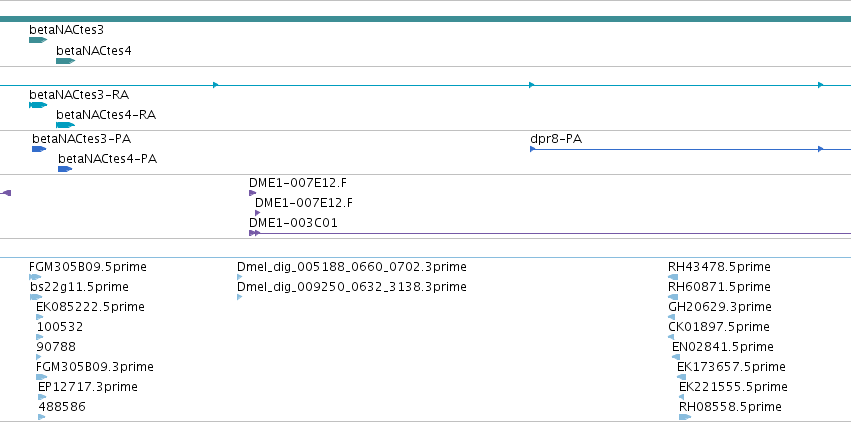Select the bs22g11.5prime EST label
The width and height of the screenshot is (851, 422).
(80, 286)
